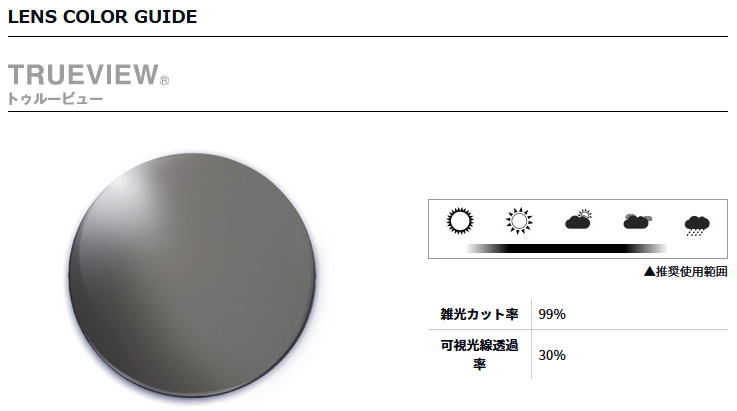This screenshot has width=737, height=411.
Task: Select the partly cloudy sun icon
Action: point(579,221)
